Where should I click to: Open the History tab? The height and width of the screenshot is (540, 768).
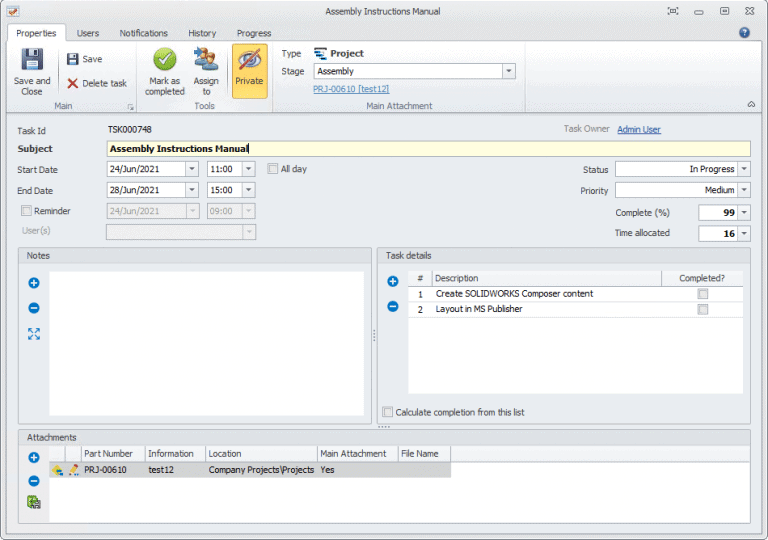coord(202,33)
